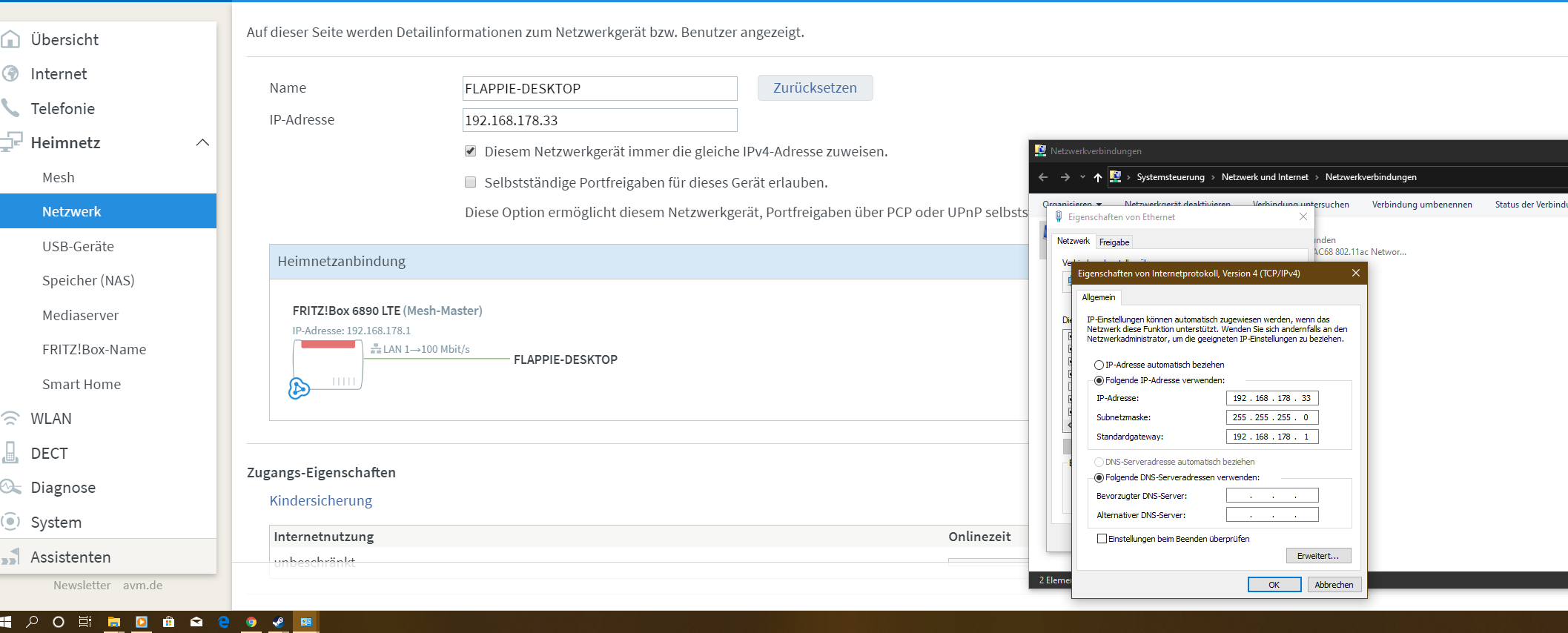Click Systemsteuerung in the breadcrumb
Screen dimensions: 1568x633
pyautogui.click(x=1171, y=177)
